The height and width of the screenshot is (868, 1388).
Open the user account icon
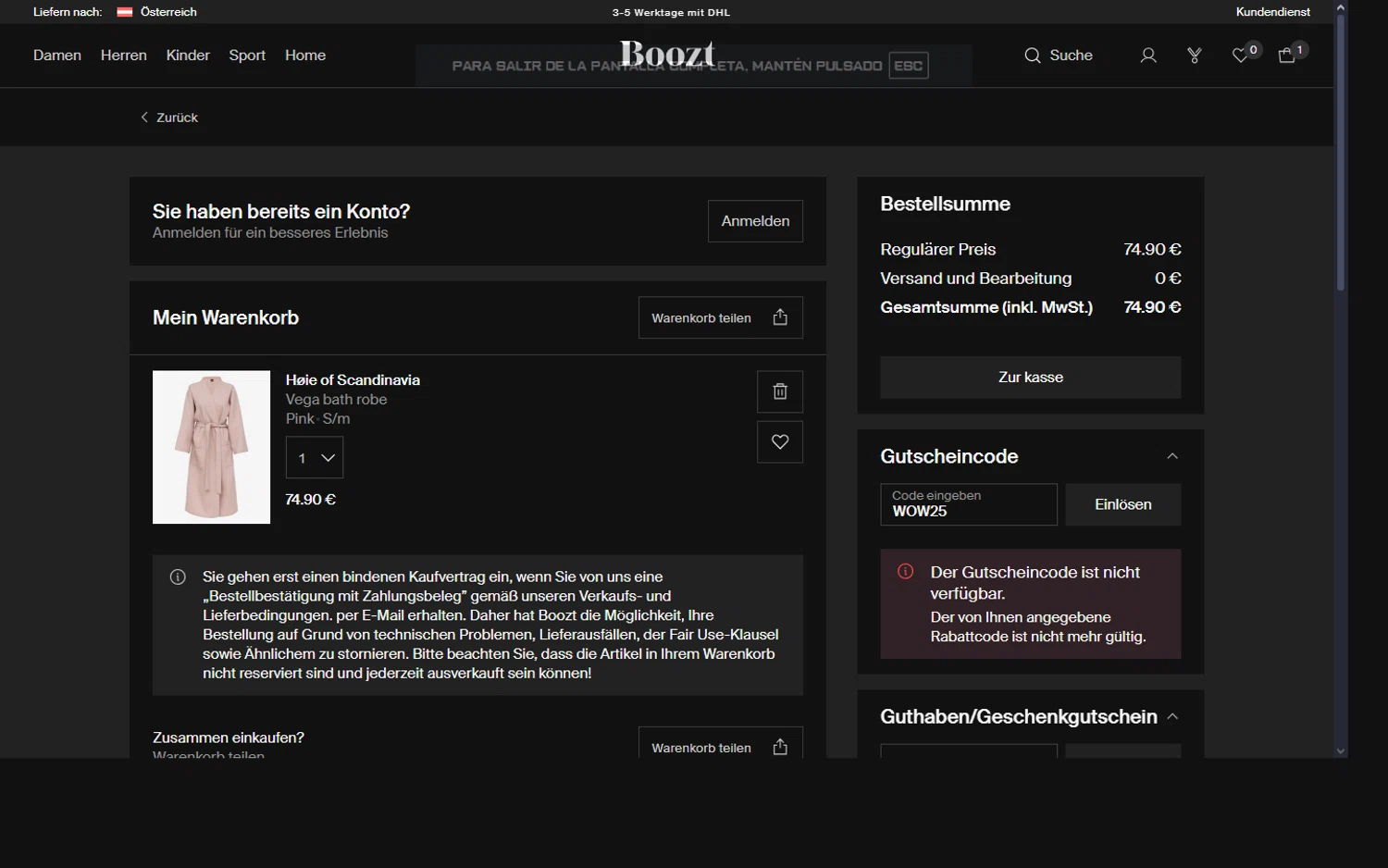[1148, 56]
